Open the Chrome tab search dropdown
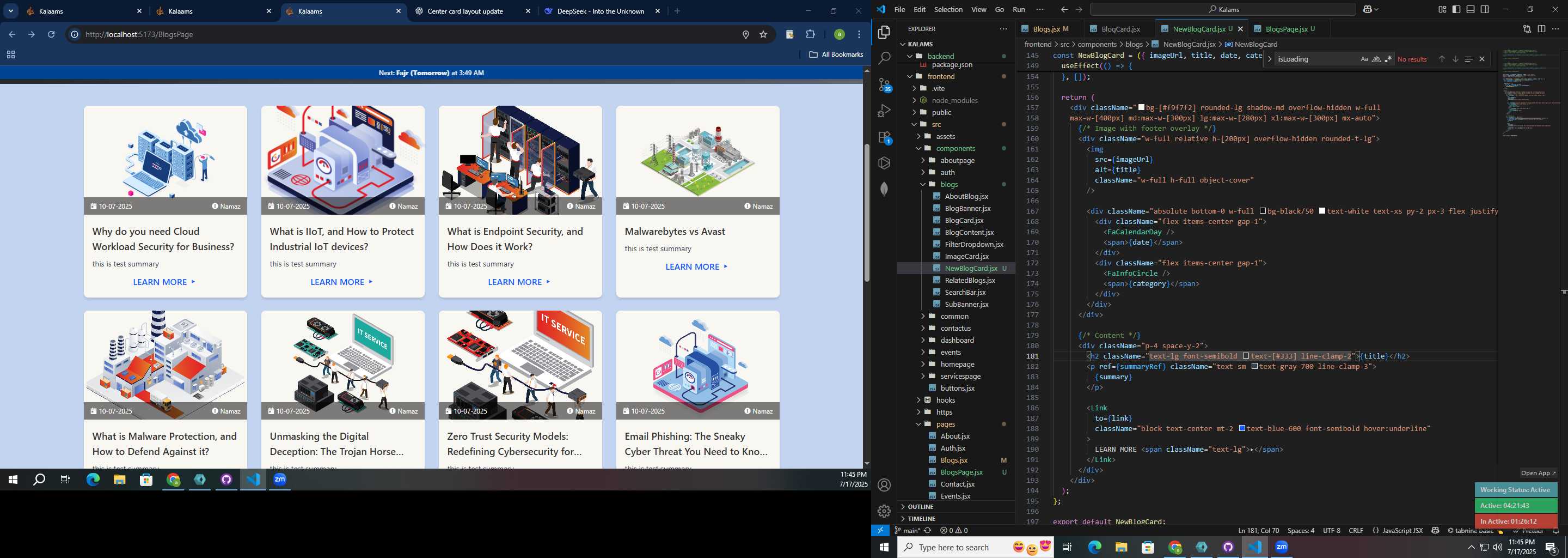1568x558 pixels. [10, 11]
